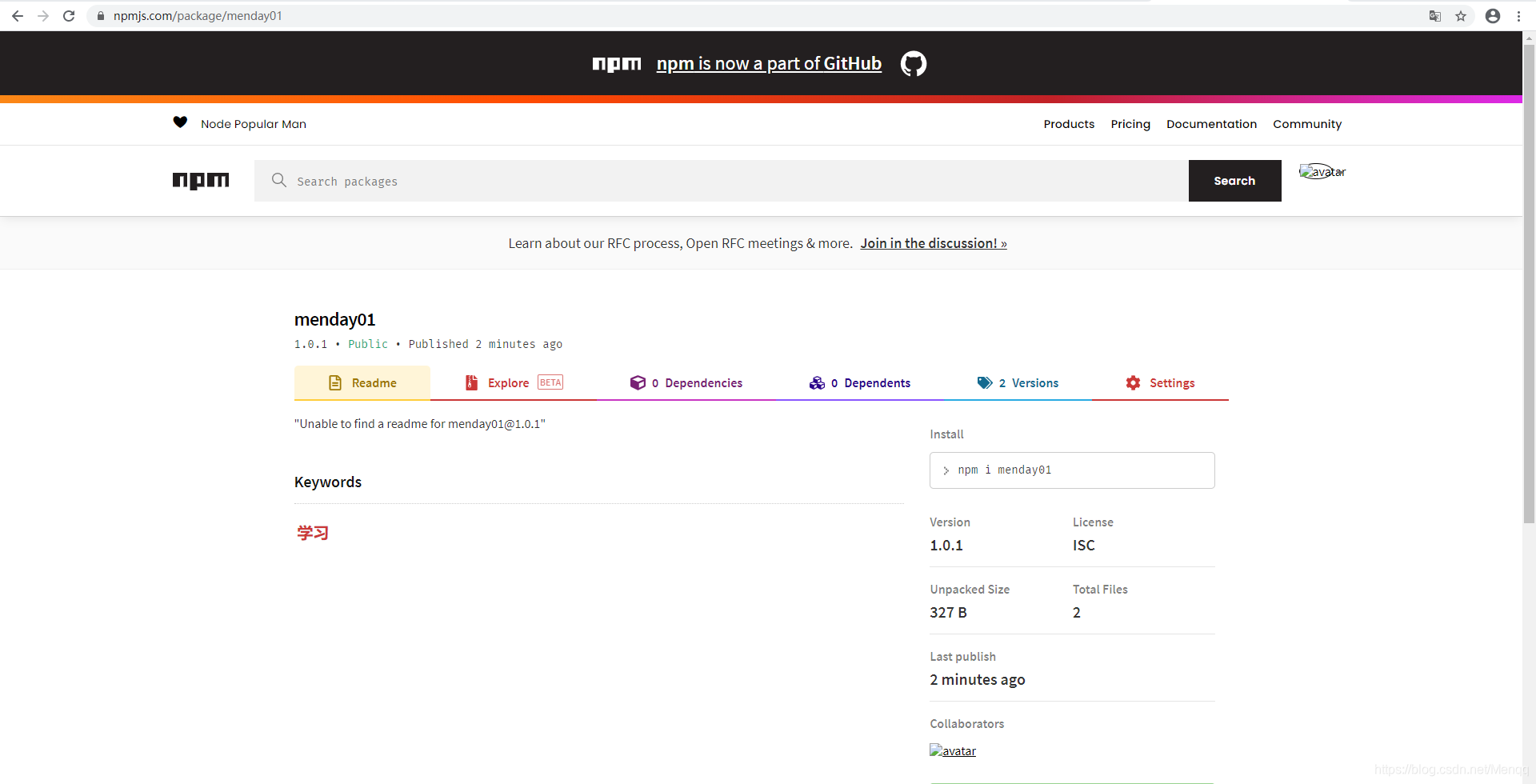1536x784 pixels.
Task: Click the Explore tab file icon
Action: (x=472, y=382)
